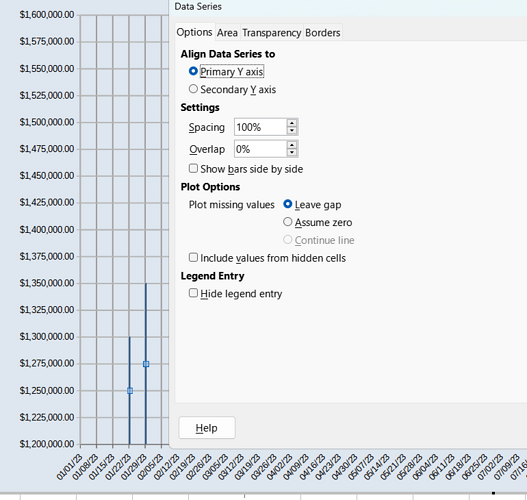The height and width of the screenshot is (500, 527).
Task: Increase Spacing with the up arrow
Action: [292, 123]
